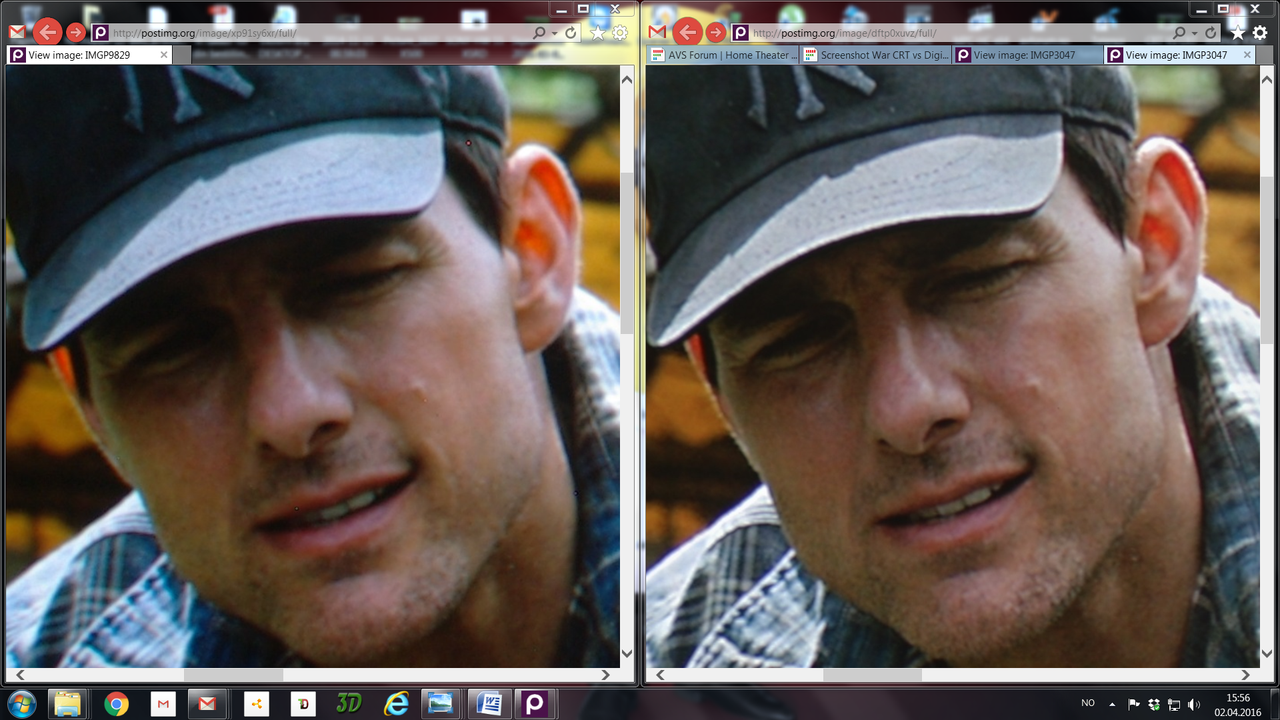Open Tools gear in right browser window
Viewport: 1280px width, 720px height.
(1260, 33)
